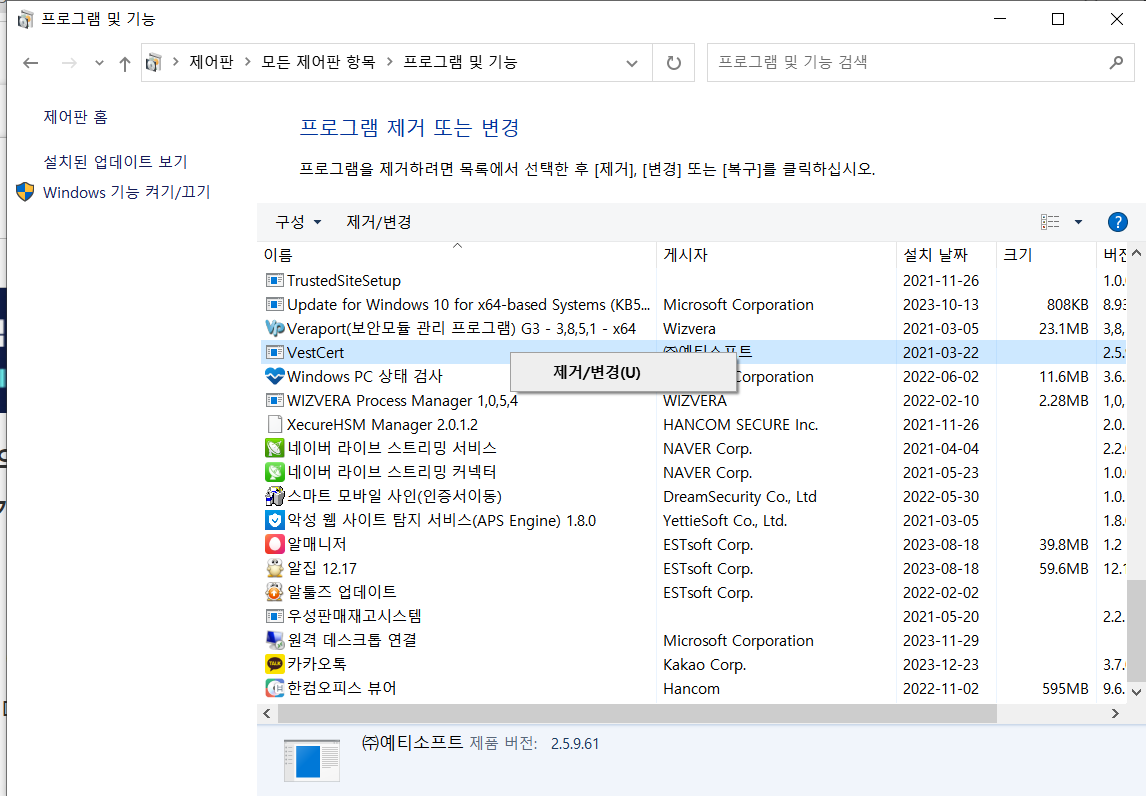Click 모든 제어판 항목 breadcrumb segment
Screen dimensions: 1146x796
(x=318, y=62)
